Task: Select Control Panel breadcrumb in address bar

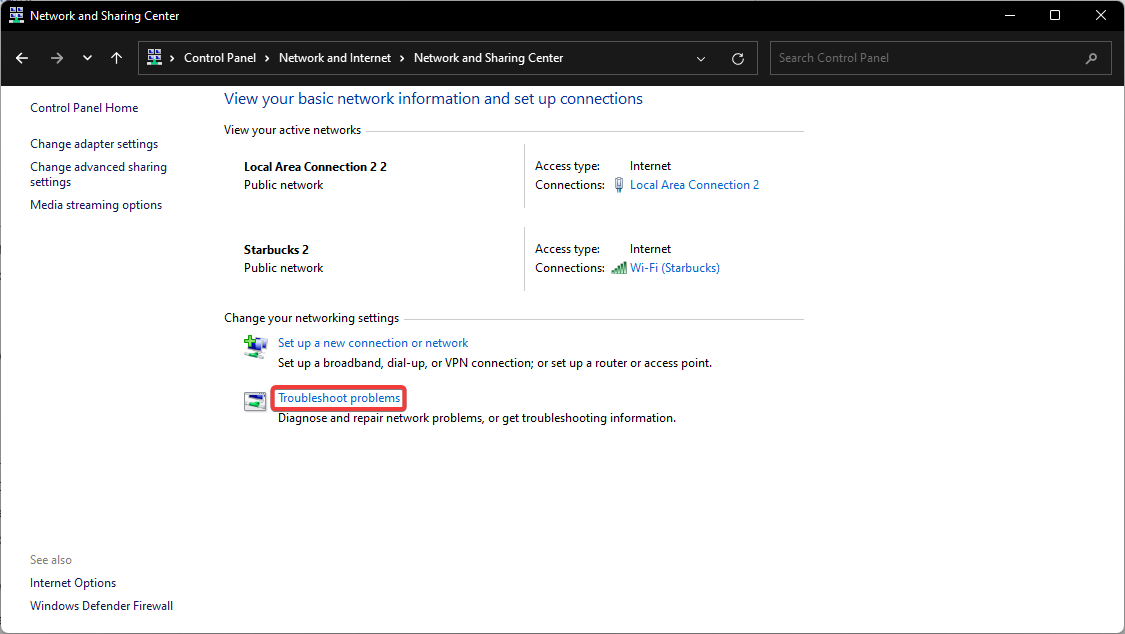Action: click(220, 58)
